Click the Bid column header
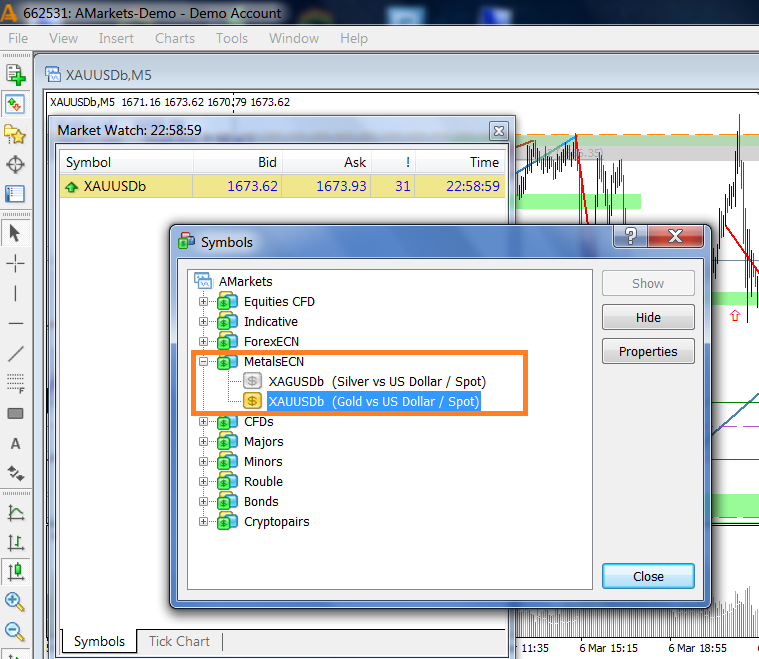759x659 pixels. [238, 162]
